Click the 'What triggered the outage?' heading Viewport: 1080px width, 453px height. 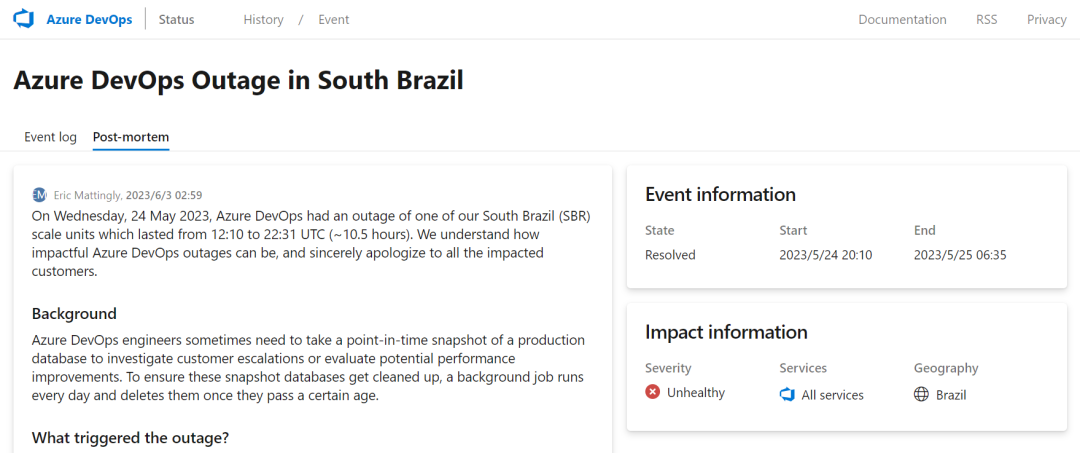[130, 437]
